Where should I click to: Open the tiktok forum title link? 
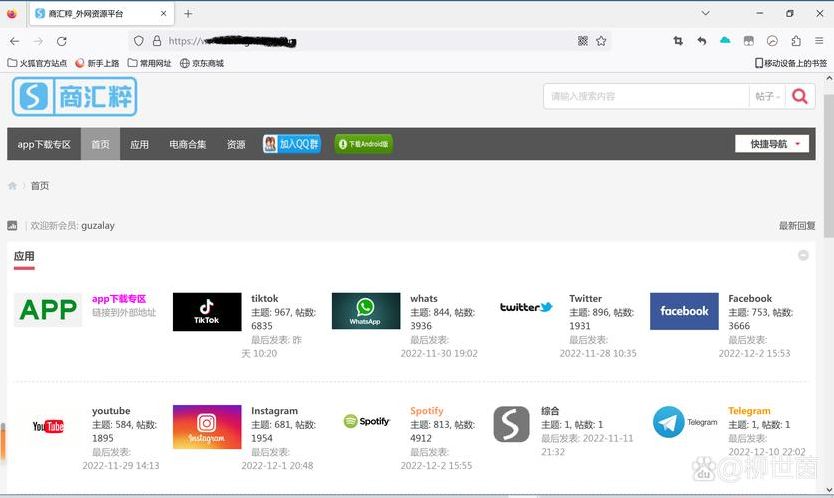click(x=264, y=298)
